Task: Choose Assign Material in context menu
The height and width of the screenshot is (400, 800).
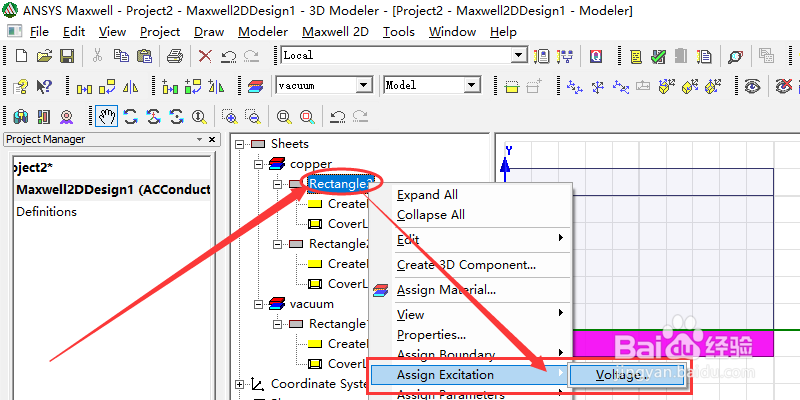Action: tap(446, 290)
